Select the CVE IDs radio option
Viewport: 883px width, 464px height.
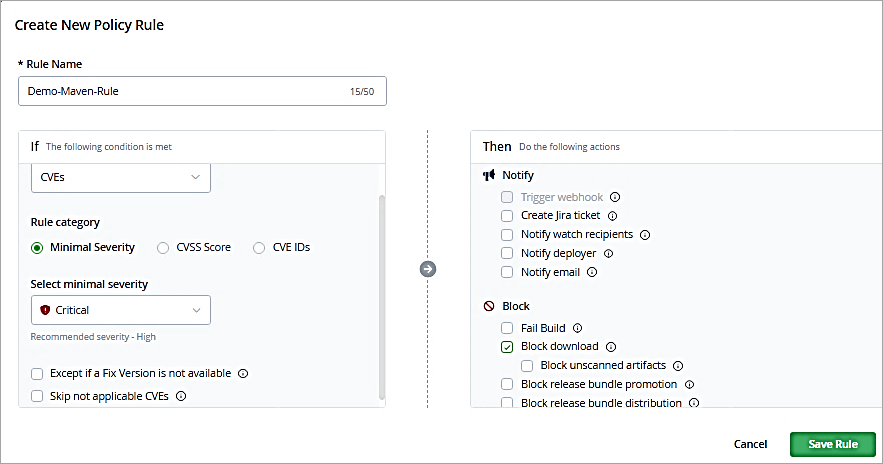pyautogui.click(x=259, y=248)
